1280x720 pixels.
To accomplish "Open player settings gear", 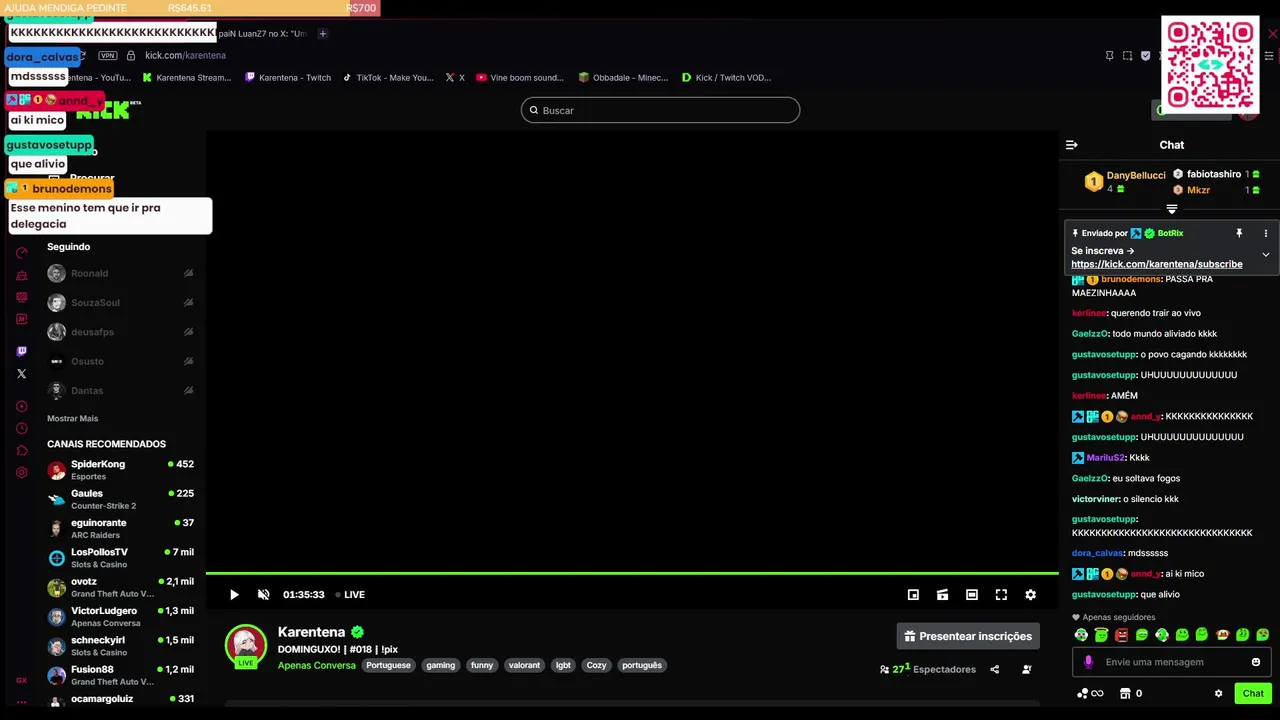I will pos(1030,594).
